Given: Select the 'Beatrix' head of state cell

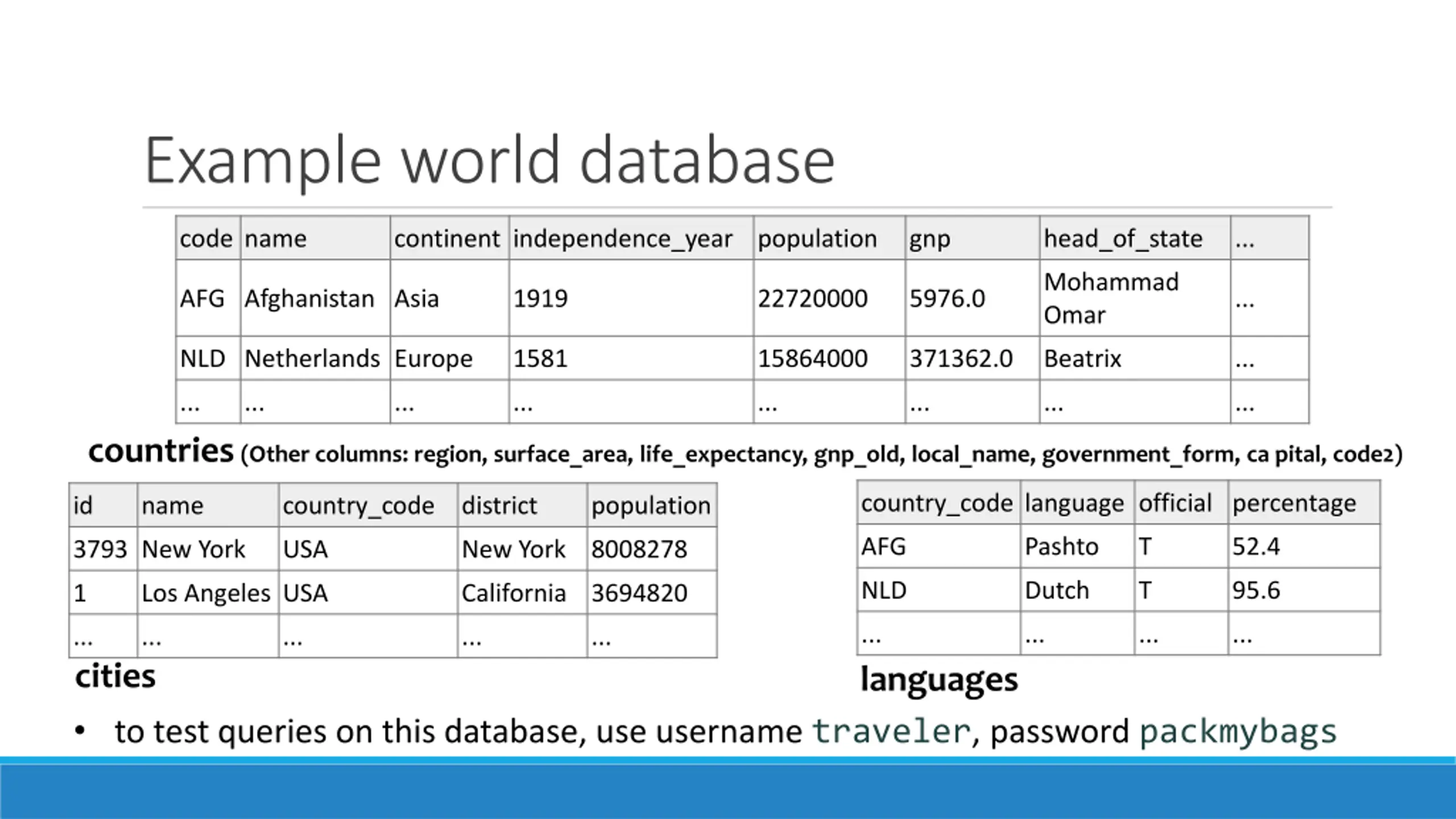Looking at the screenshot, I should click(1135, 358).
